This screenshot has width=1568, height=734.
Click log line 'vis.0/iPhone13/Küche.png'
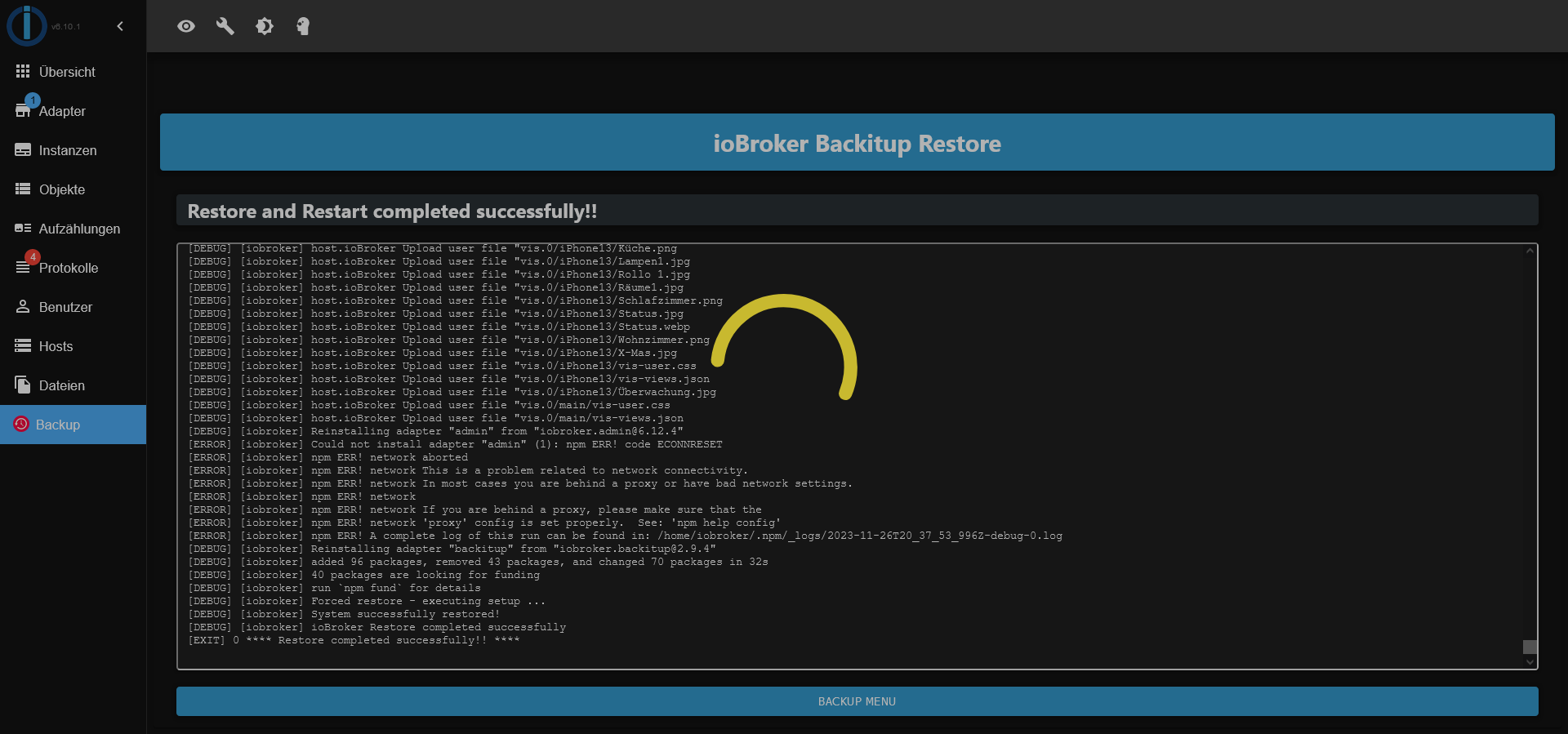[x=432, y=248]
